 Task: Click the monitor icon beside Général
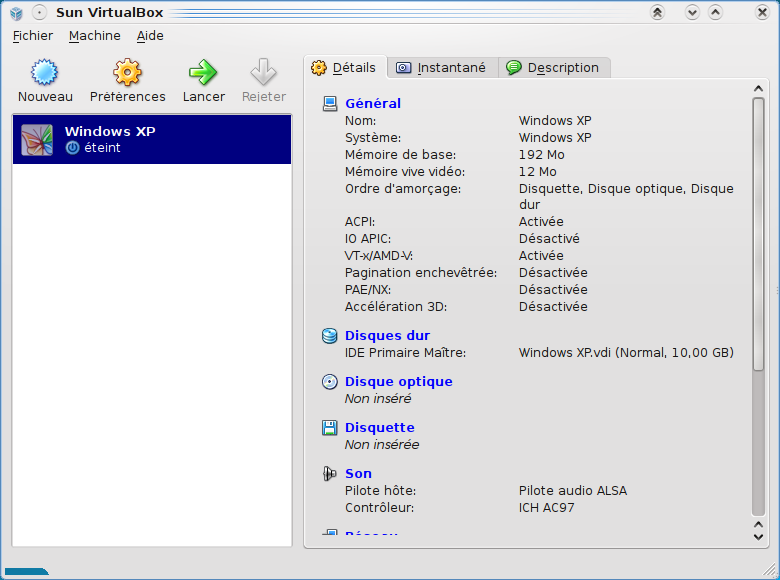coord(330,103)
